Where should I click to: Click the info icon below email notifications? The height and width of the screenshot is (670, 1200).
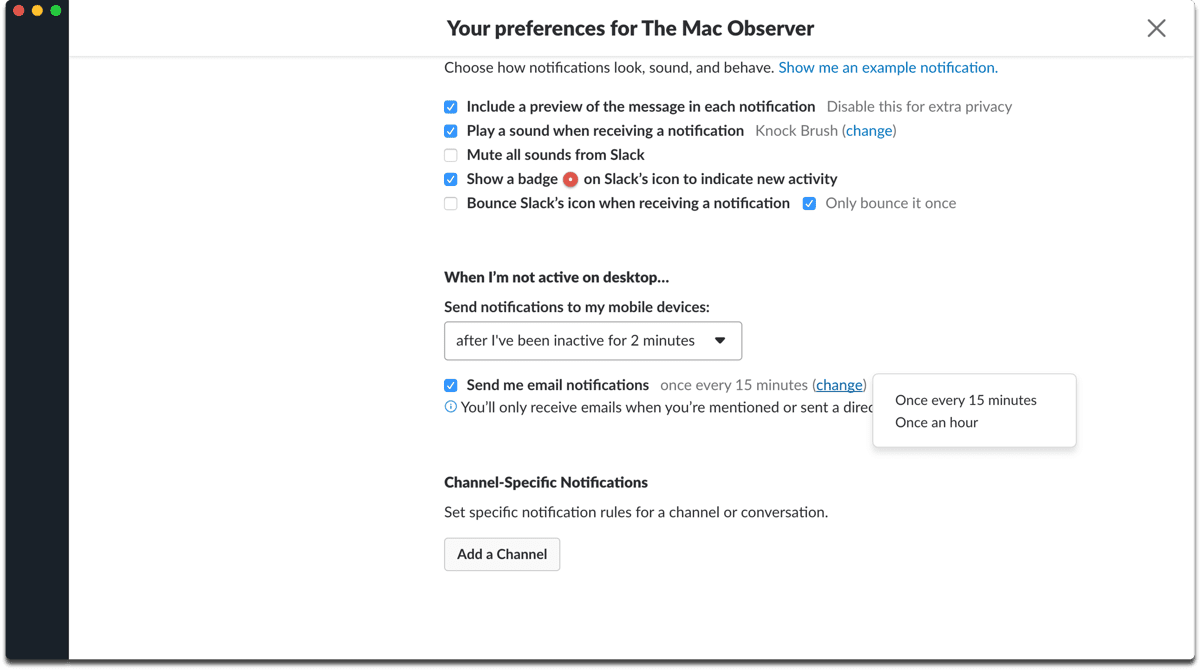[x=450, y=407]
